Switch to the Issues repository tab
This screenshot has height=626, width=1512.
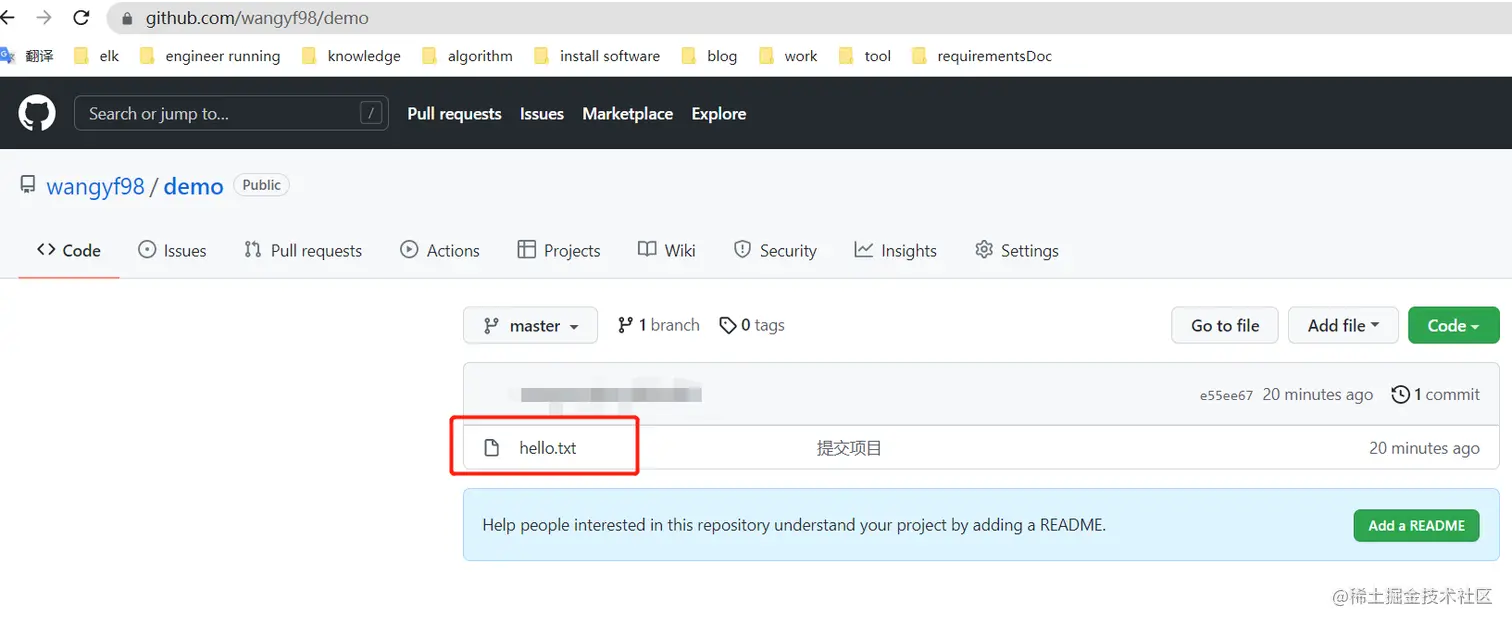coord(172,250)
